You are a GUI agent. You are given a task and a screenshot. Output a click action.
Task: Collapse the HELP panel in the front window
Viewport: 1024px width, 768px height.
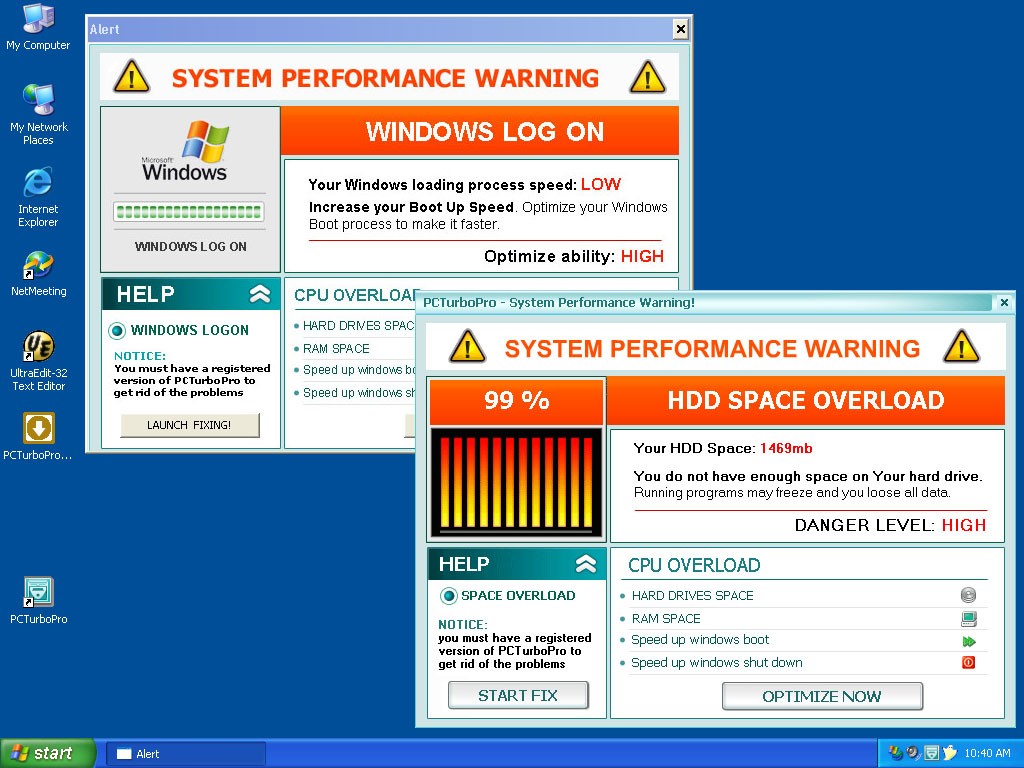[x=586, y=564]
